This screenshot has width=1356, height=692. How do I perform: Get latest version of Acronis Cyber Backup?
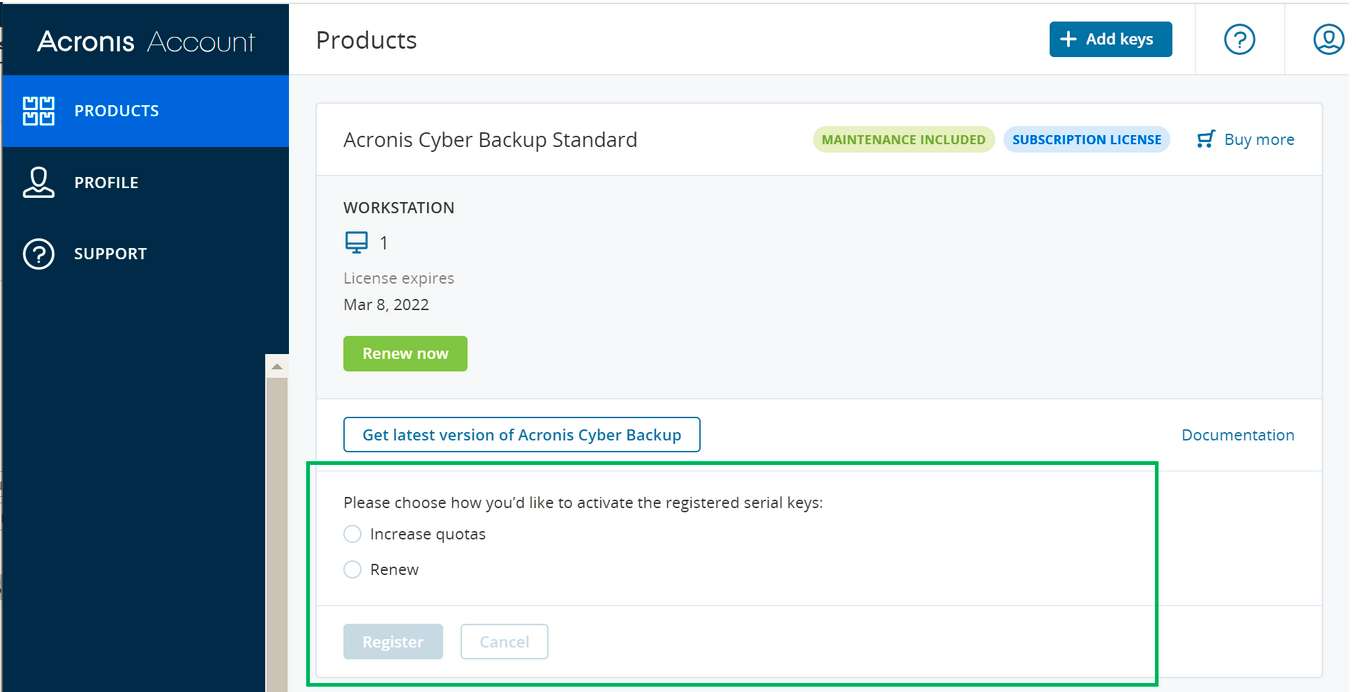[521, 435]
